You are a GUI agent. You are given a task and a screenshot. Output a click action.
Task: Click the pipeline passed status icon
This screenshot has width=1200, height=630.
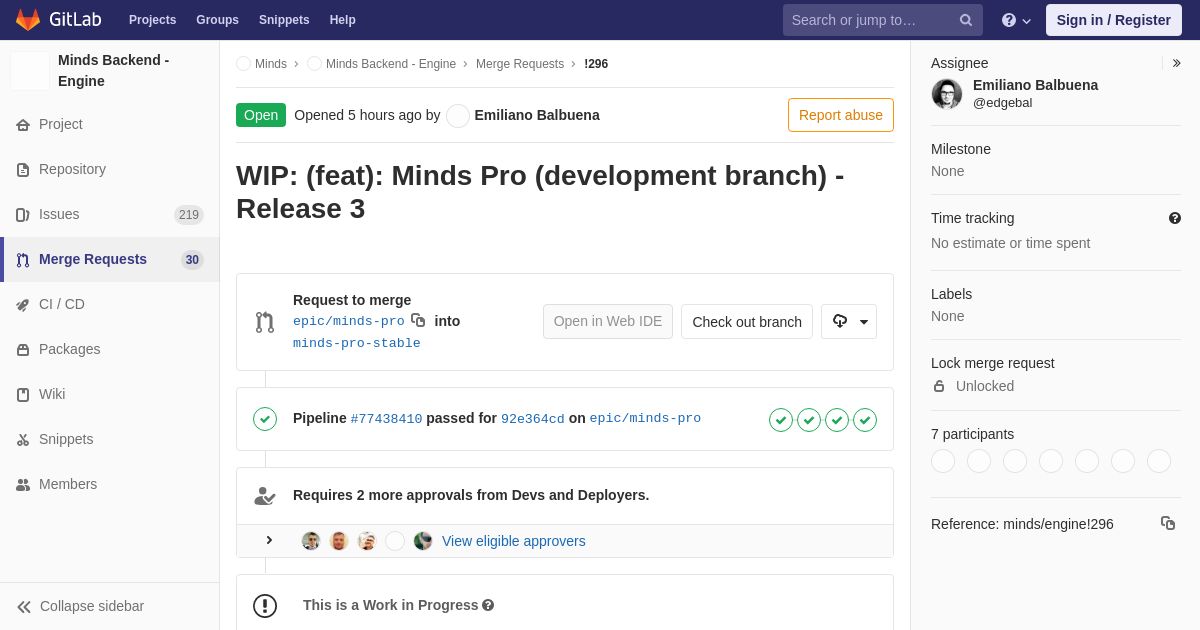click(265, 419)
